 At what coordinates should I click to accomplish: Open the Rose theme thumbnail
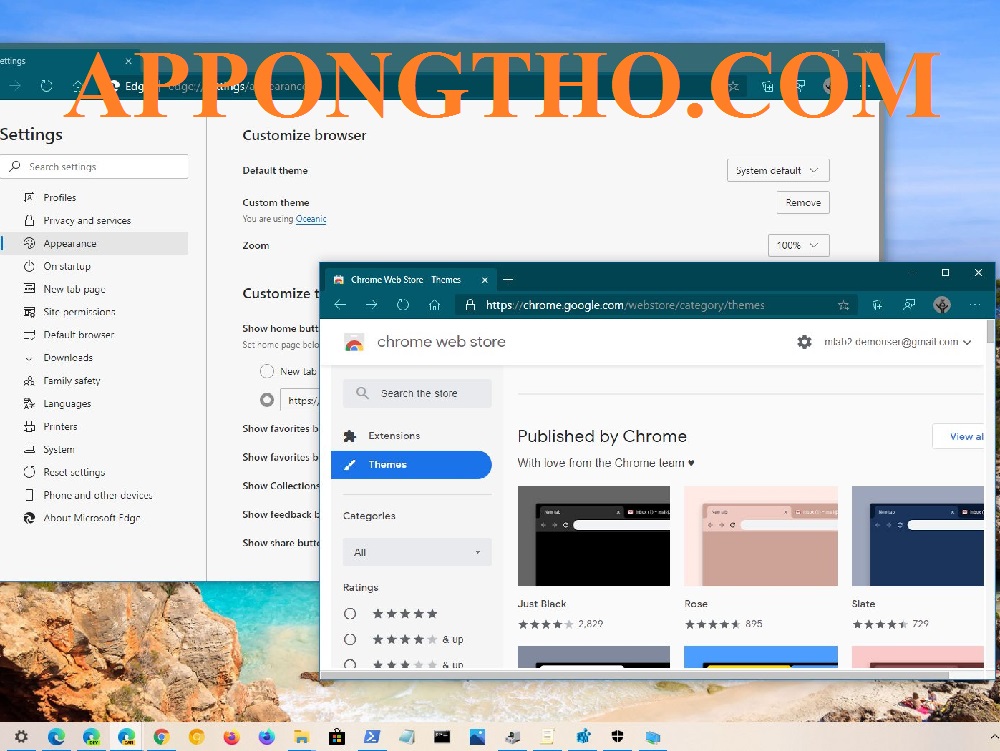point(761,536)
